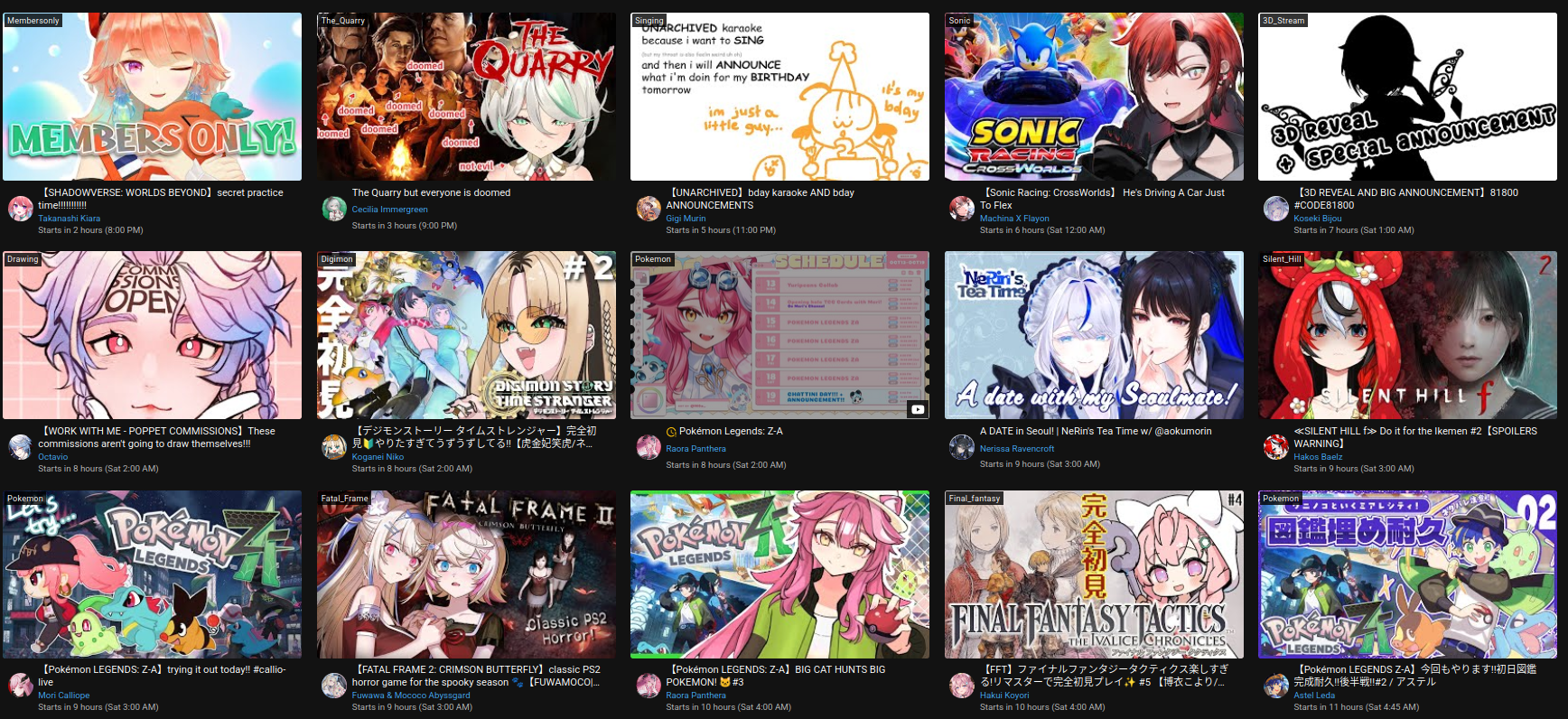Click Astel Leda's channel avatar icon
1568x719 pixels.
(x=1275, y=686)
